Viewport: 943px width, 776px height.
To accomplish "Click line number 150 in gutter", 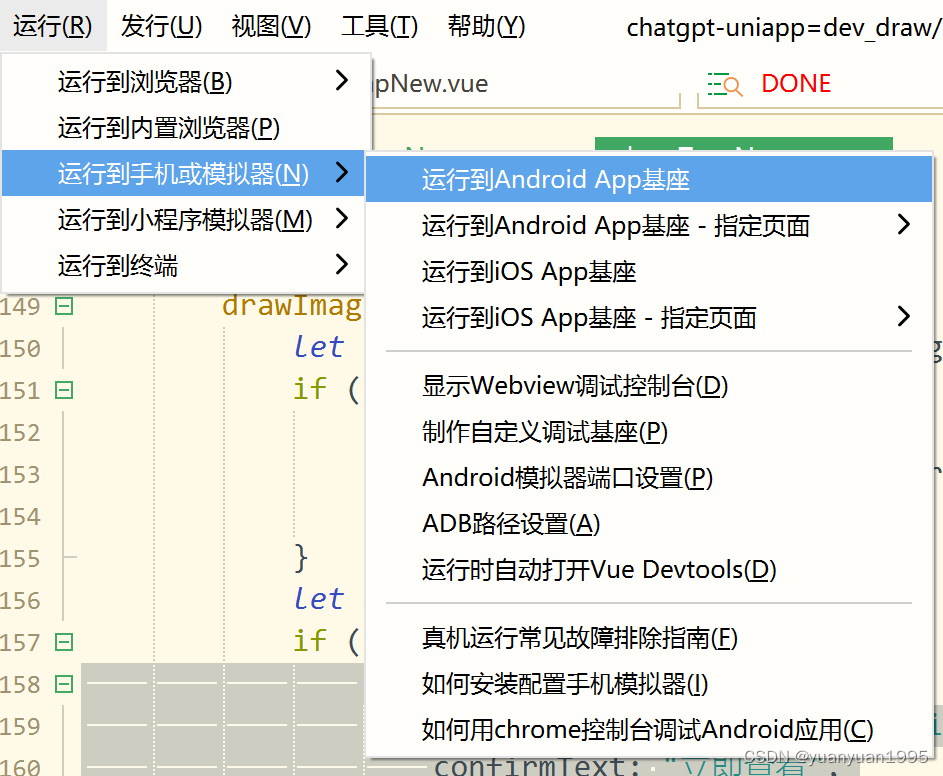I will (20, 348).
